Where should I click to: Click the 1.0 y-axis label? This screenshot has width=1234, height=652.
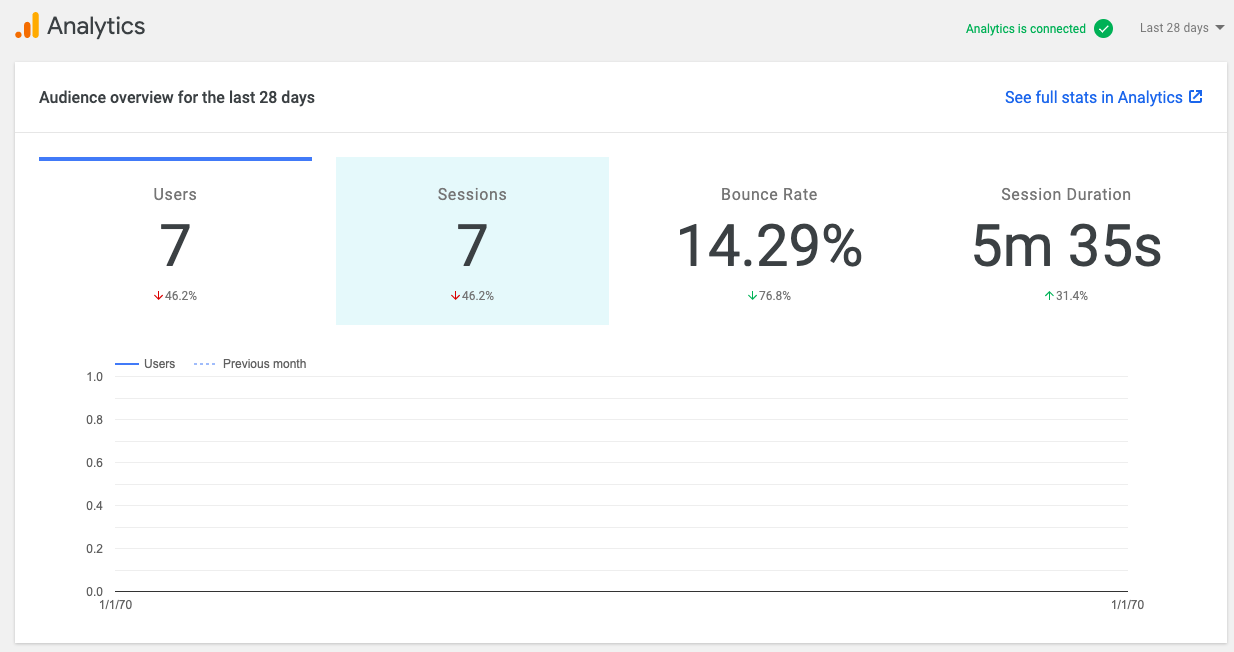click(94, 377)
